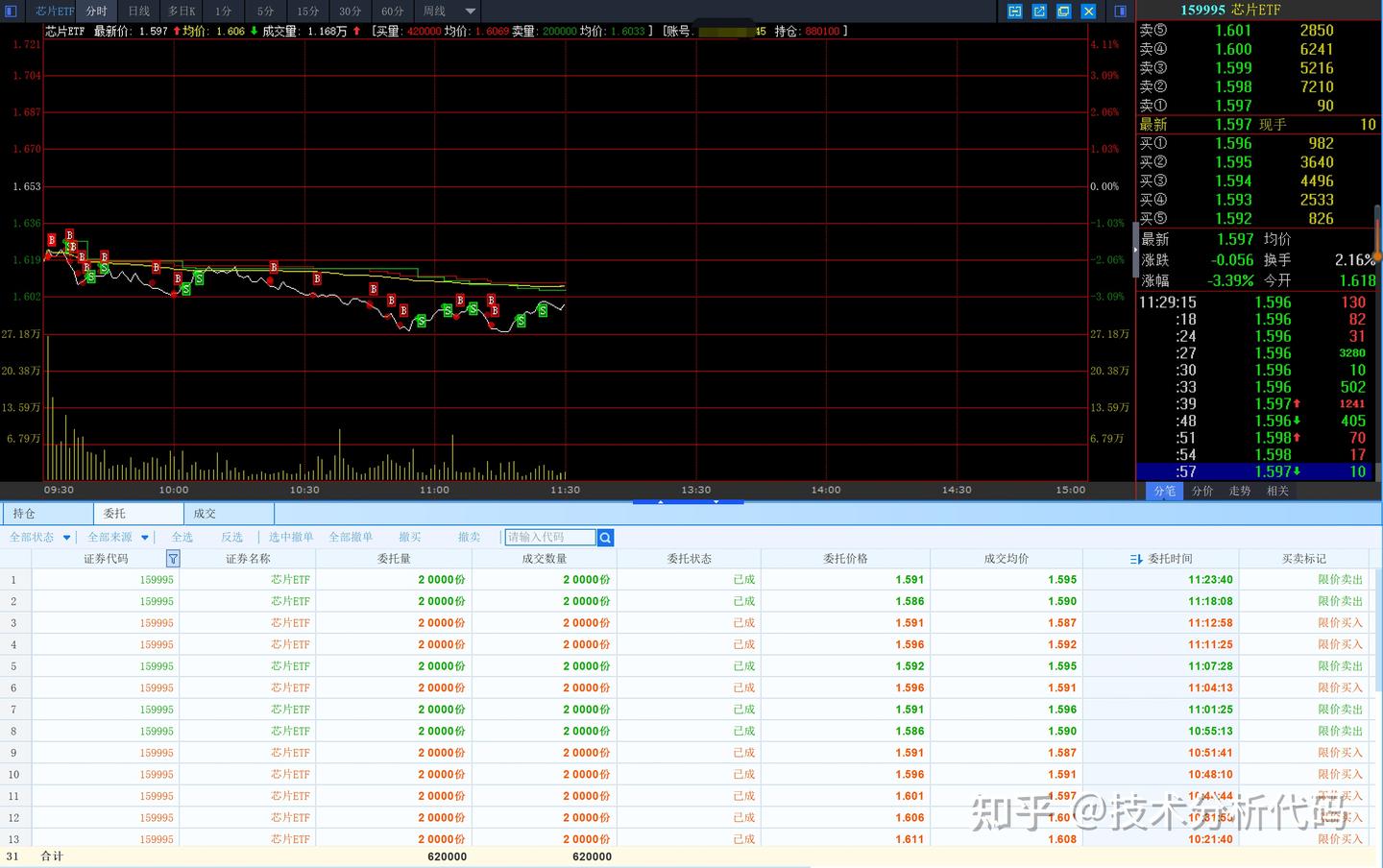Click the 卖⑤ ask price 1.601
The height and width of the screenshot is (868, 1383).
click(x=1233, y=31)
